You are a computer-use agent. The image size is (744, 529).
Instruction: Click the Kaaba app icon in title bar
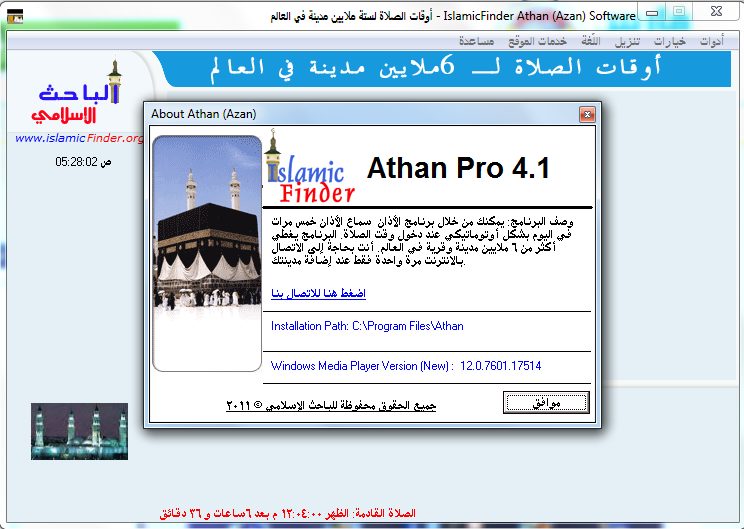[15, 16]
